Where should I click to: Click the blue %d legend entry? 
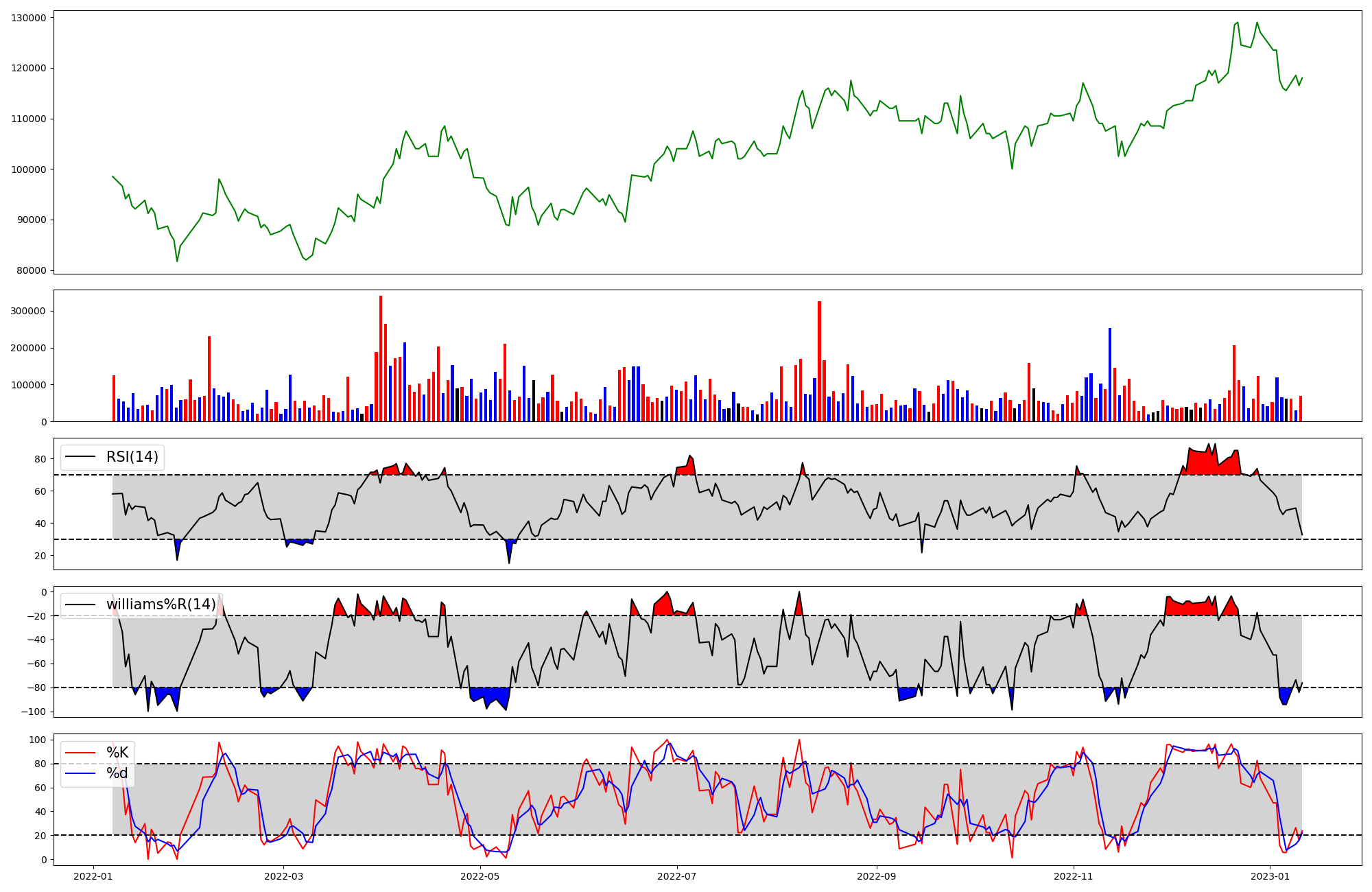[x=117, y=773]
